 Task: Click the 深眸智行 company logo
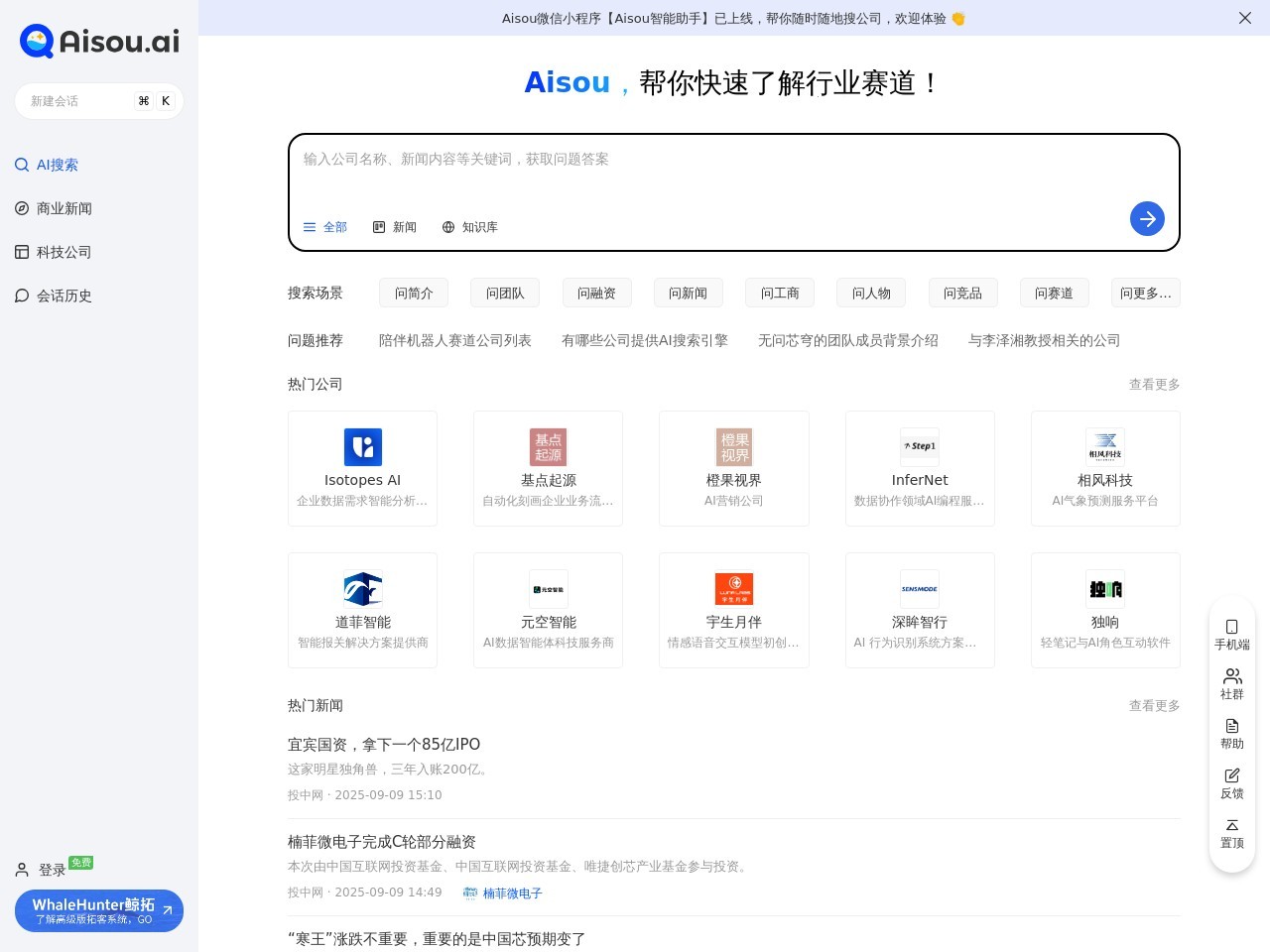tap(920, 589)
